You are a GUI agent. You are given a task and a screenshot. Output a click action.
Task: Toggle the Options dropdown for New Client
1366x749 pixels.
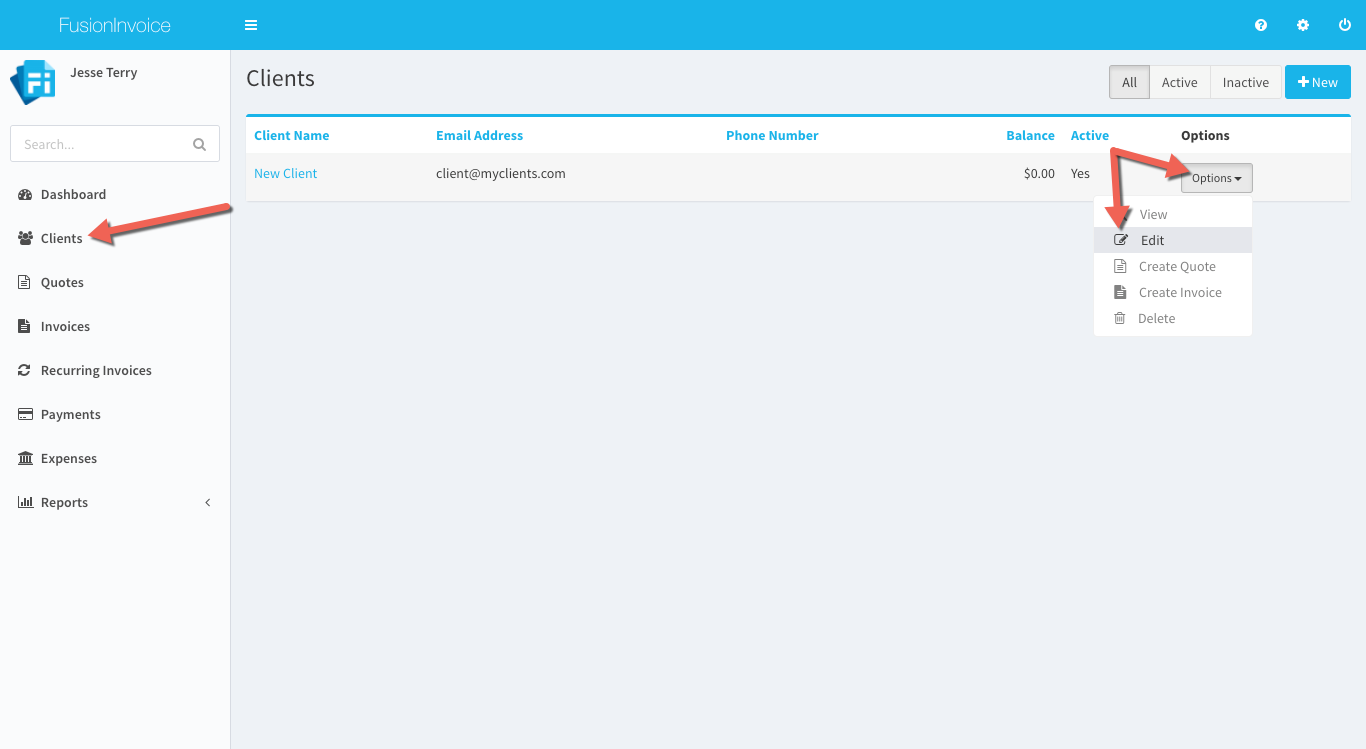tap(1216, 178)
